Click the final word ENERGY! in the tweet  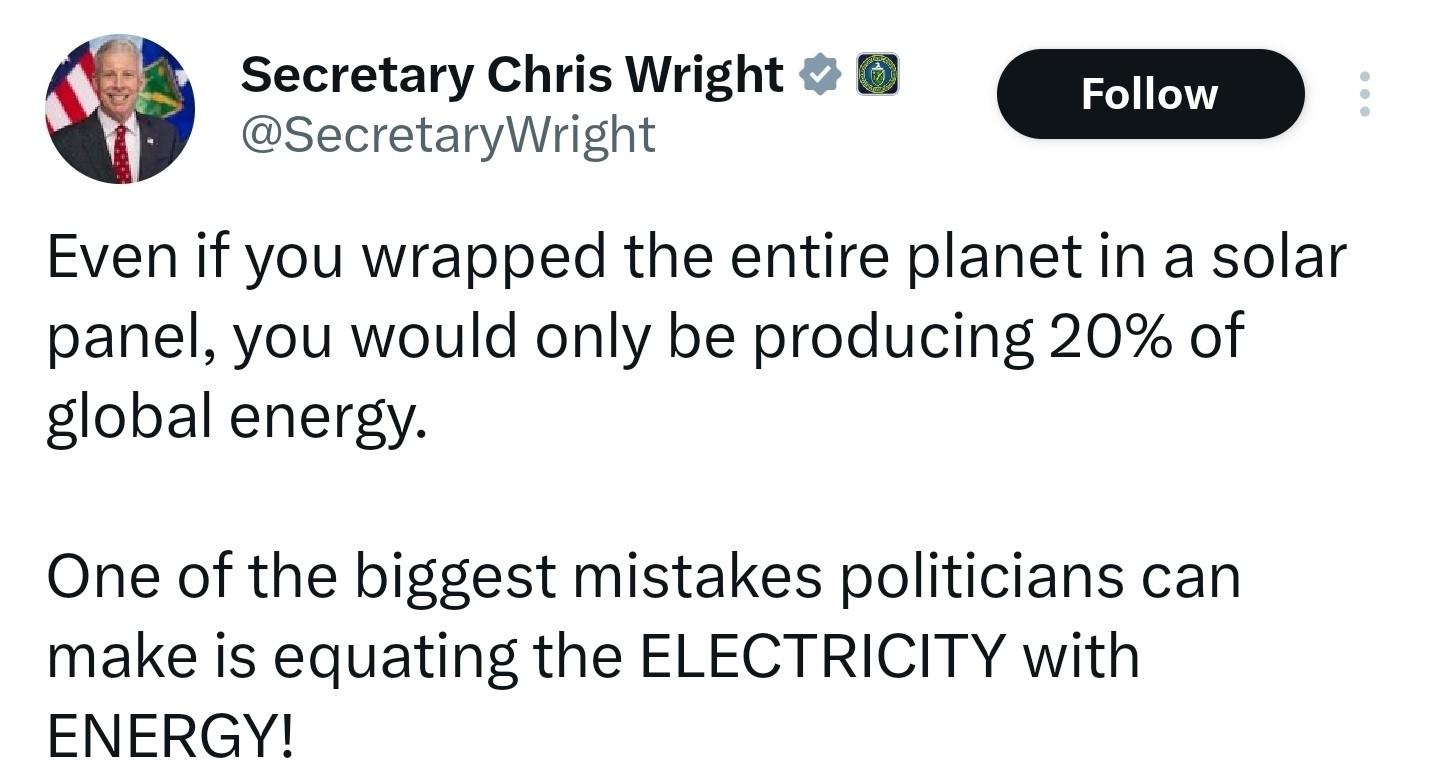point(171,737)
